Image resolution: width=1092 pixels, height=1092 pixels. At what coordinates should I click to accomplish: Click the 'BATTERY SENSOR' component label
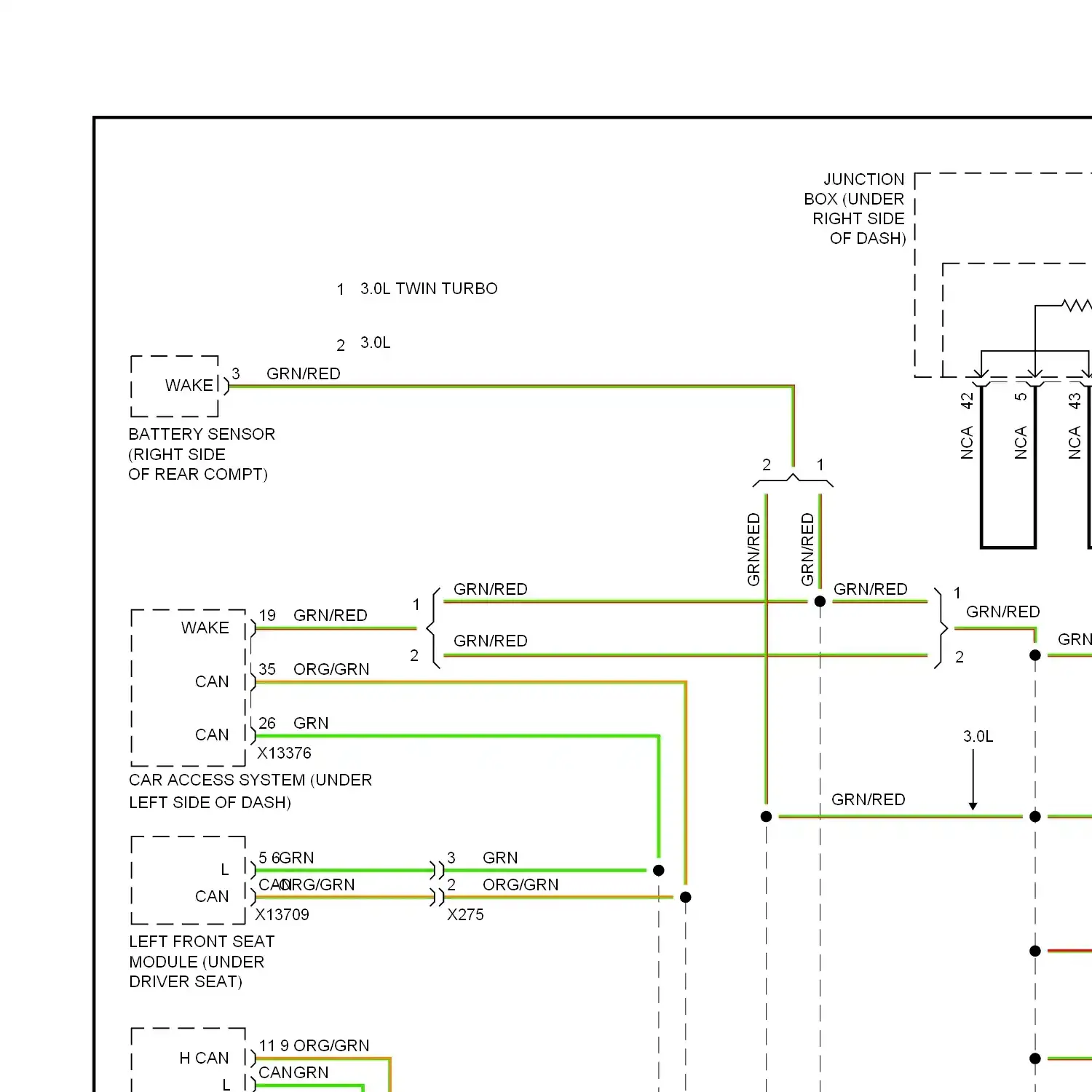click(x=202, y=435)
